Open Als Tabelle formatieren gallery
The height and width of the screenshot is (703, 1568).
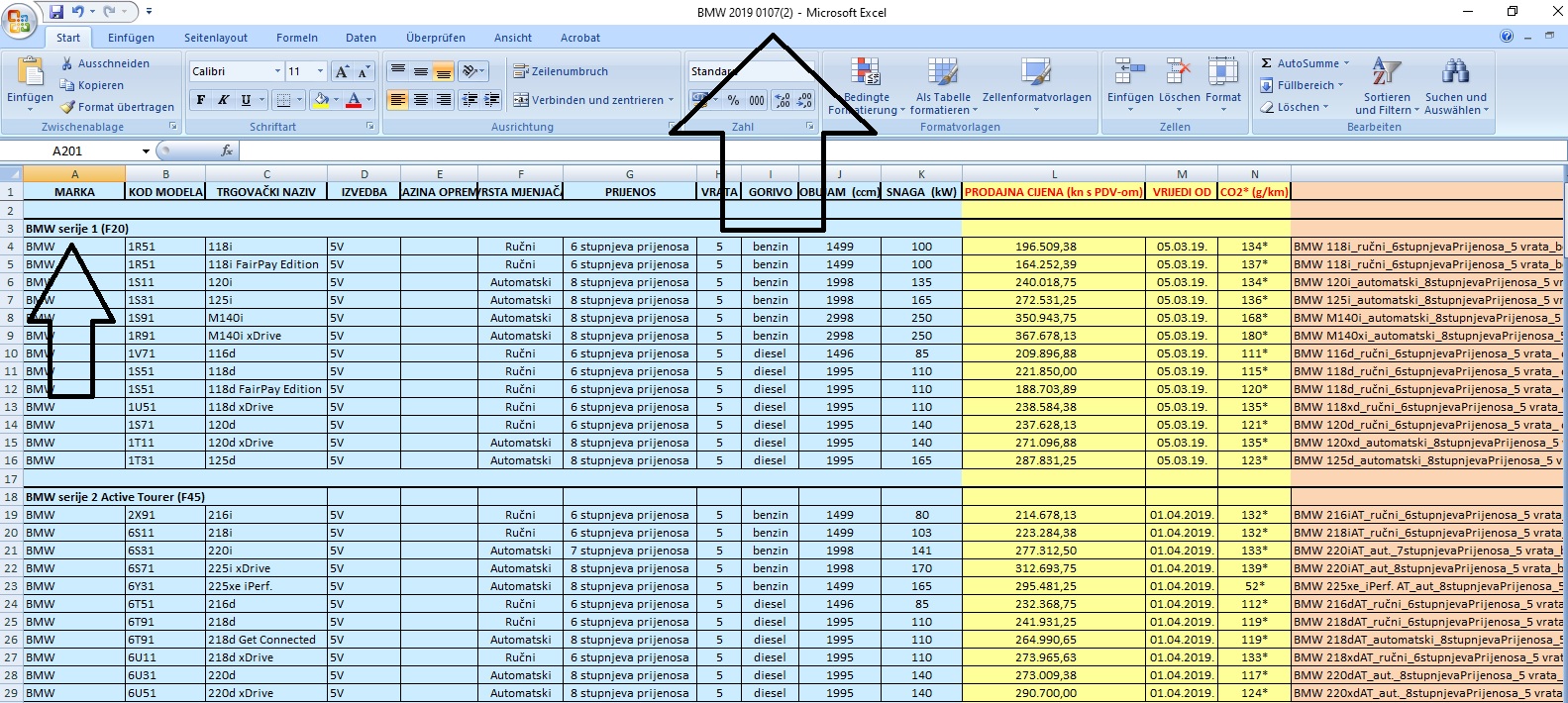coord(943,86)
